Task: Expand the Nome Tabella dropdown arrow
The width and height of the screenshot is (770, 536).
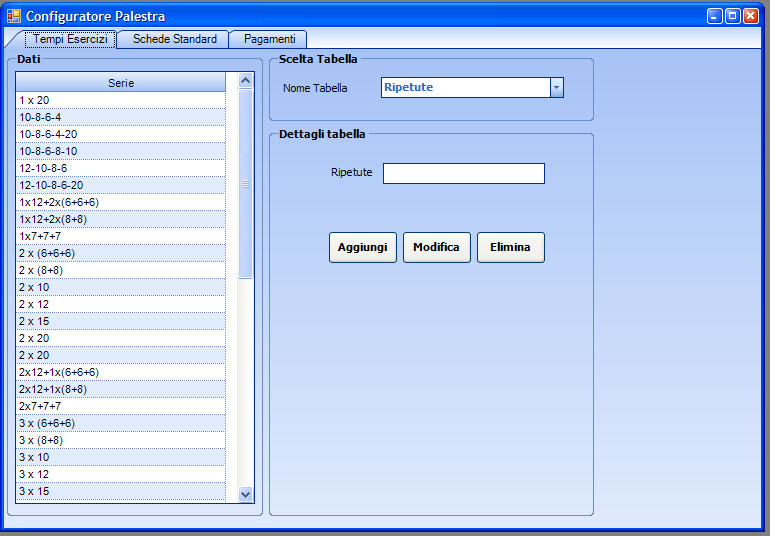Action: coord(557,88)
